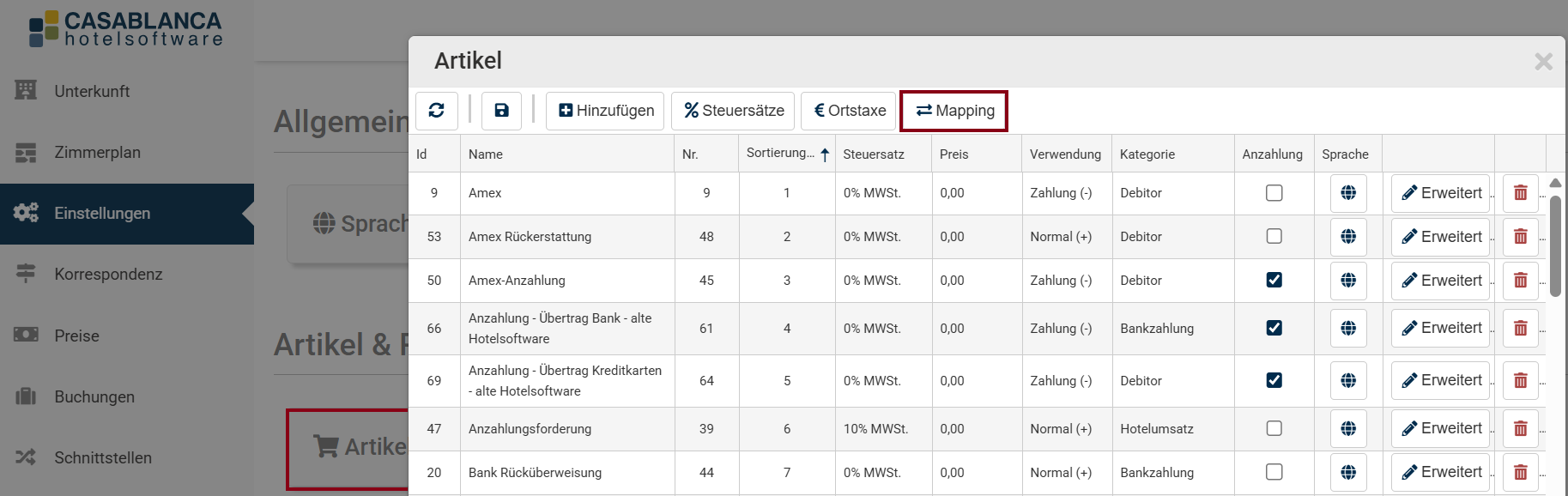Click the refresh icon in Artikel toolbar
The width and height of the screenshot is (1568, 496).
tap(436, 111)
